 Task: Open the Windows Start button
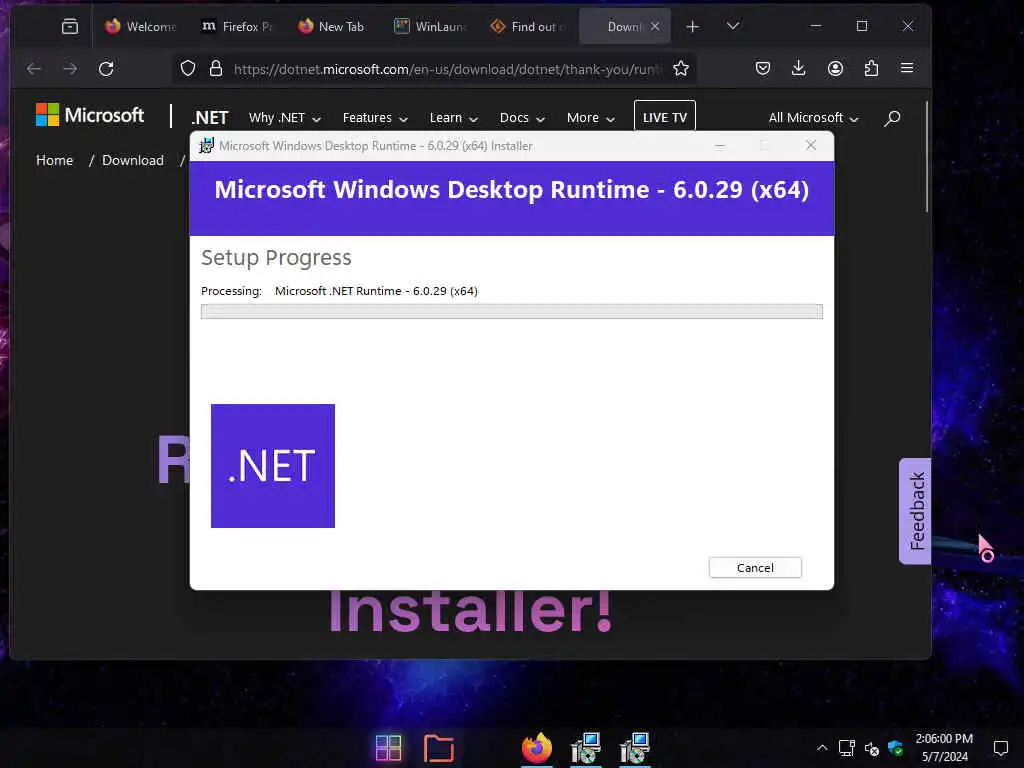[x=389, y=748]
